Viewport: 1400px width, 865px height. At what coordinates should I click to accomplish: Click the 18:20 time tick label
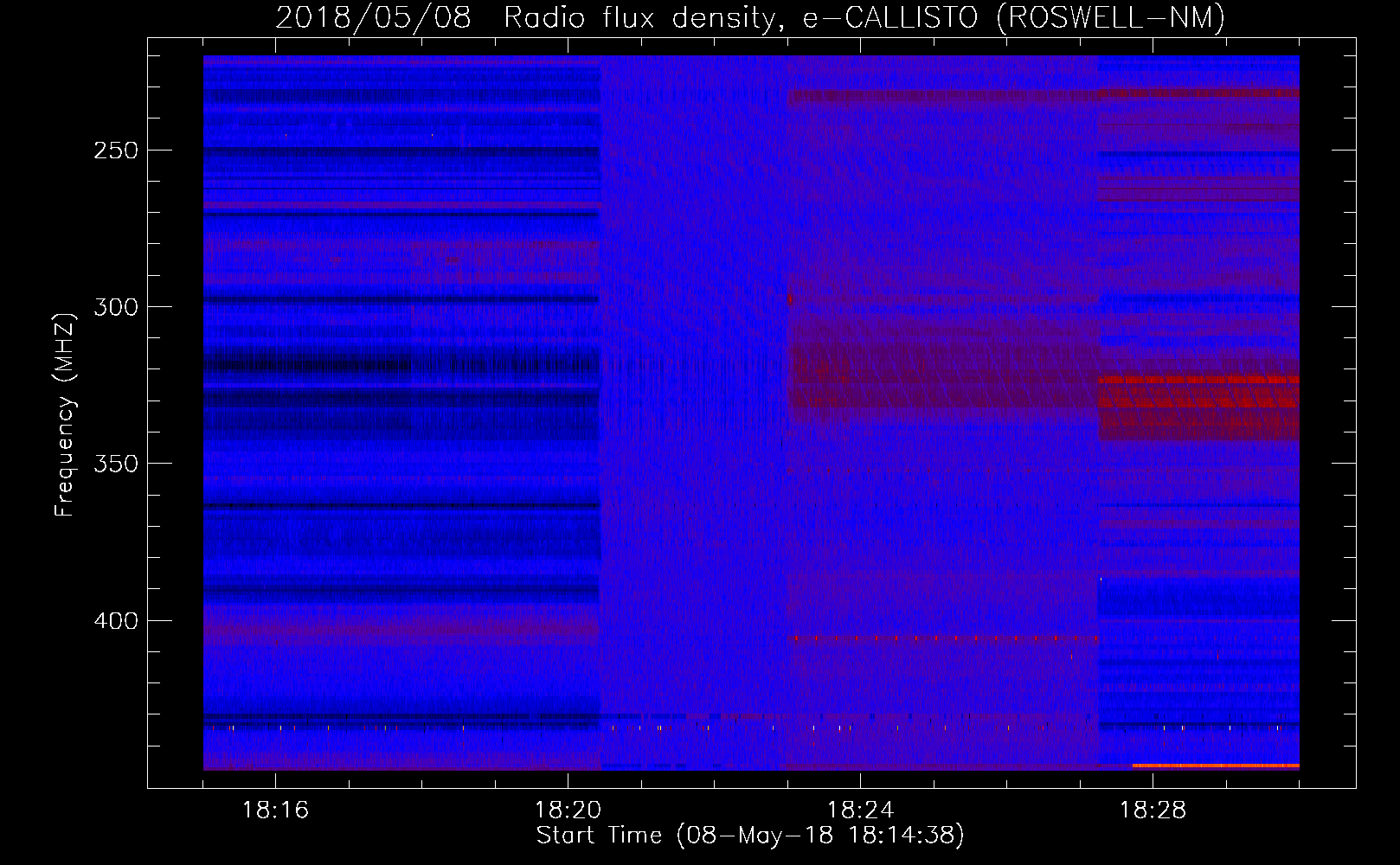(568, 811)
